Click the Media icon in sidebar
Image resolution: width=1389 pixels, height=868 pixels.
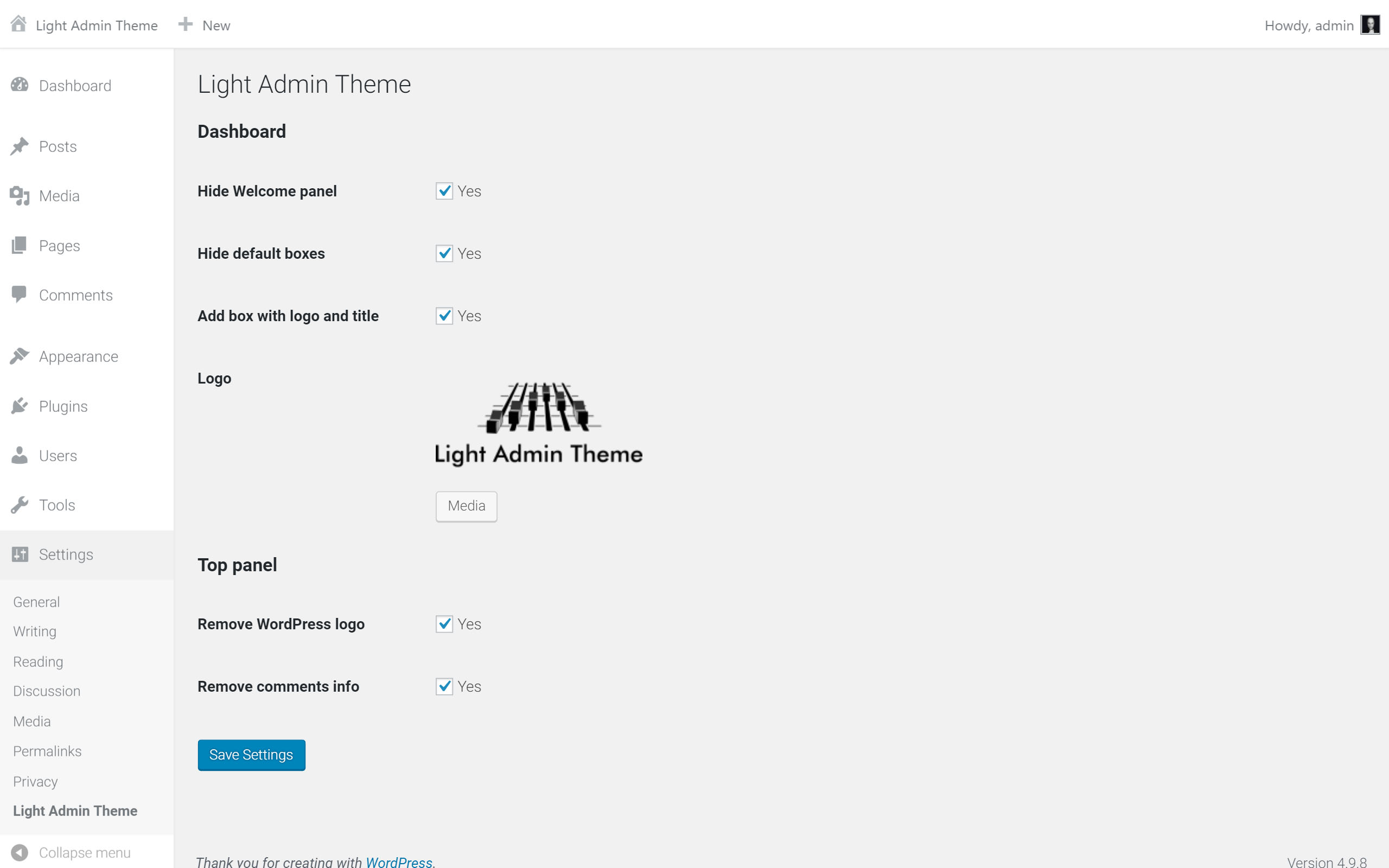[20, 196]
